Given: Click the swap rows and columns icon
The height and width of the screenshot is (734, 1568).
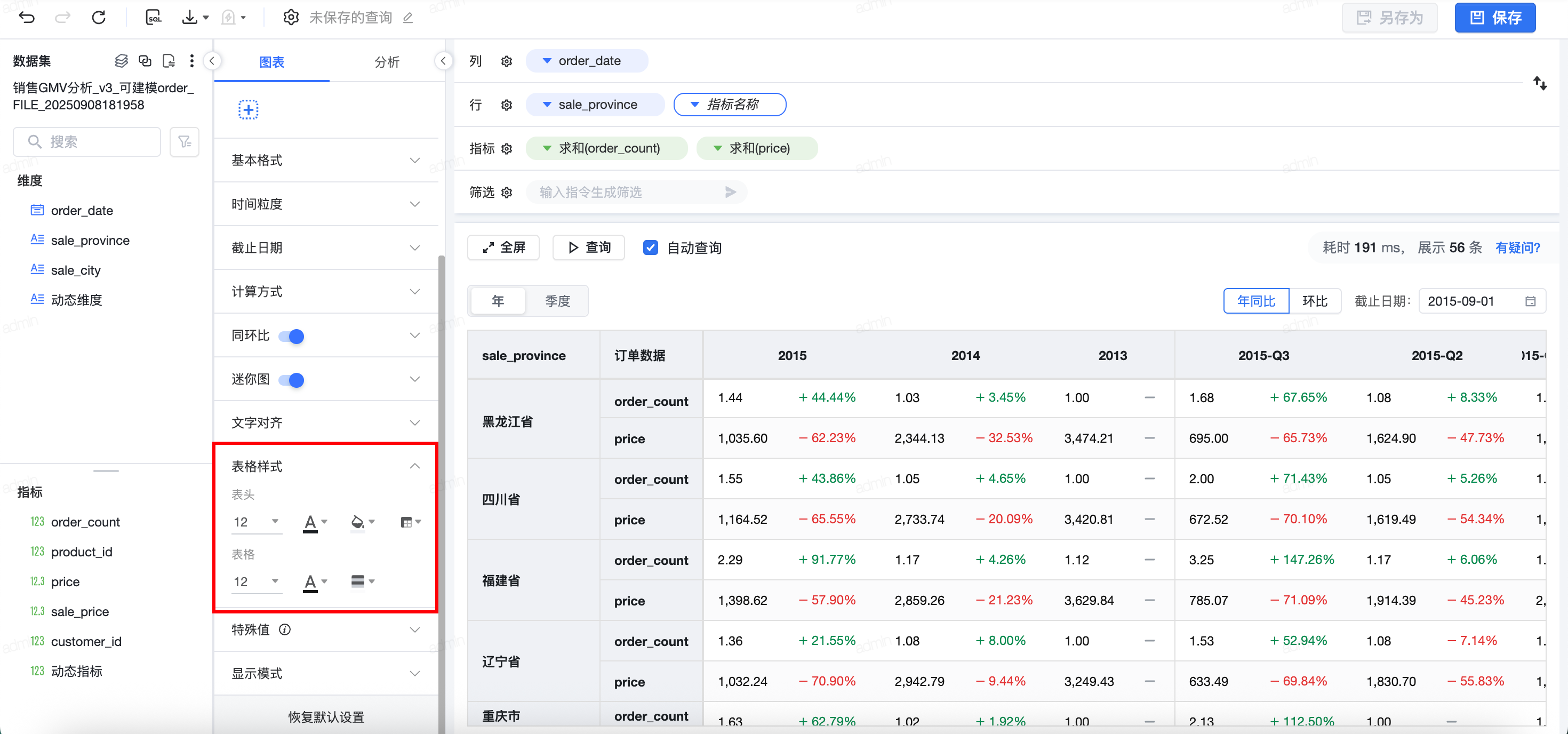Looking at the screenshot, I should pyautogui.click(x=1539, y=83).
